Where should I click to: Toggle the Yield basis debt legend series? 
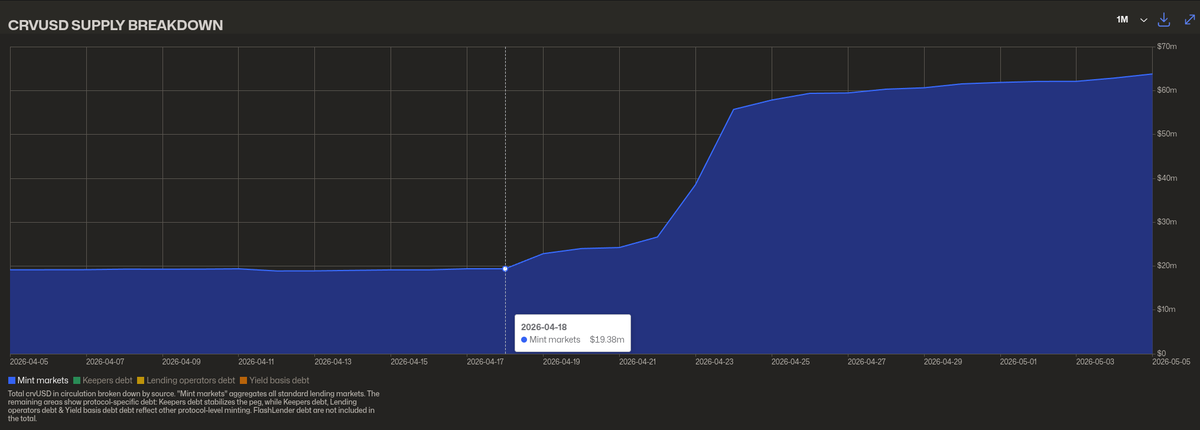tap(274, 380)
